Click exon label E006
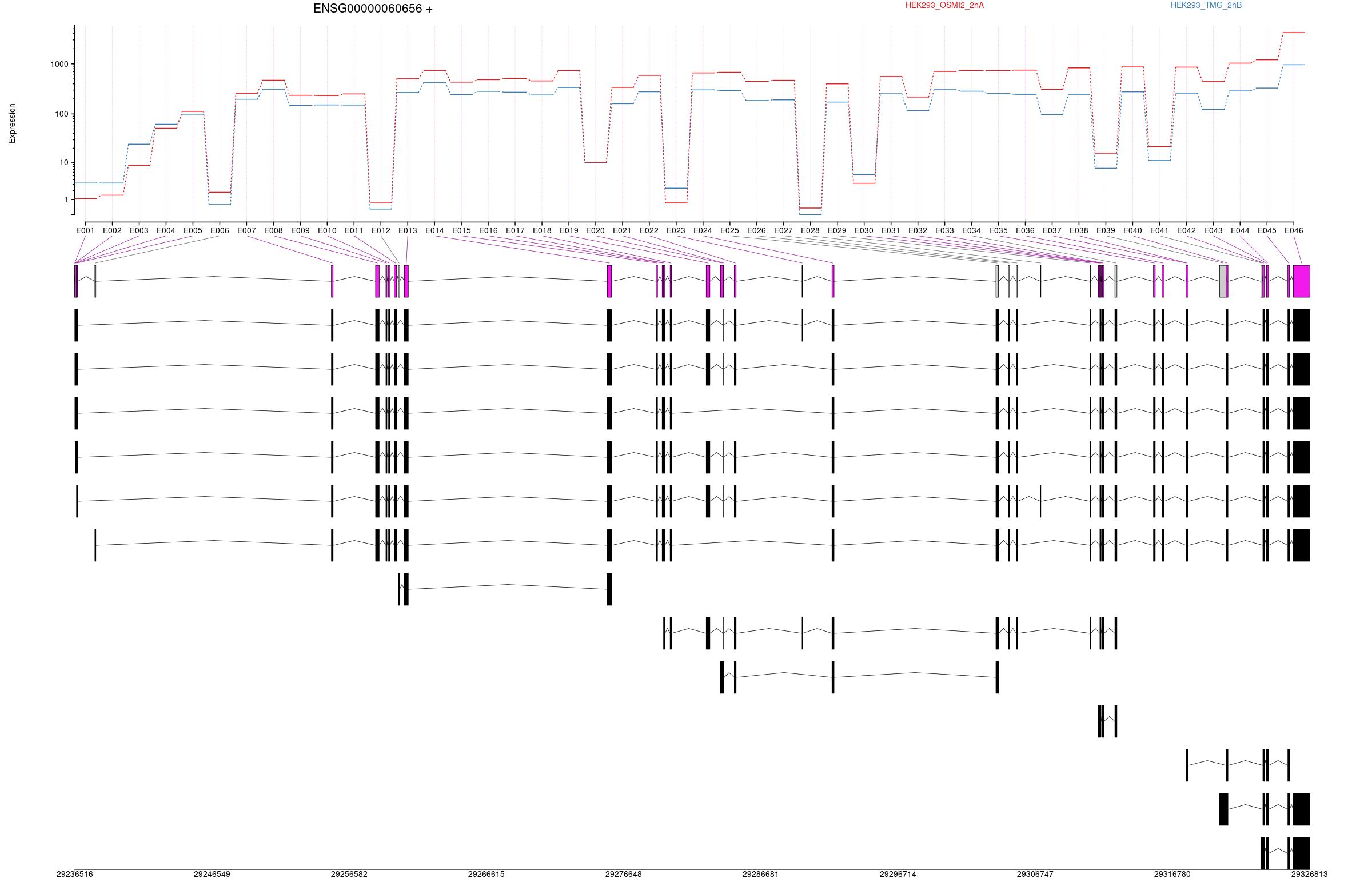 [x=220, y=231]
